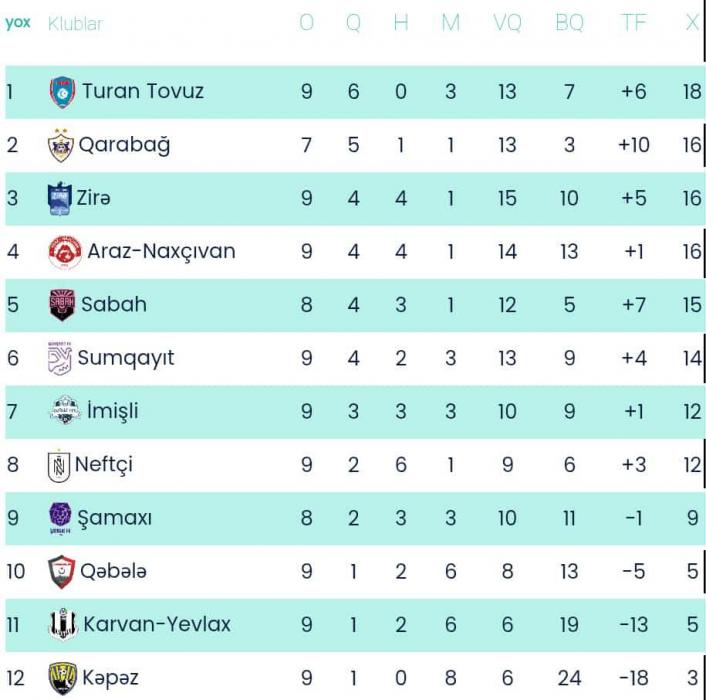Select the Neftçi team name
Screen dimensions: 706x700
click(x=104, y=465)
